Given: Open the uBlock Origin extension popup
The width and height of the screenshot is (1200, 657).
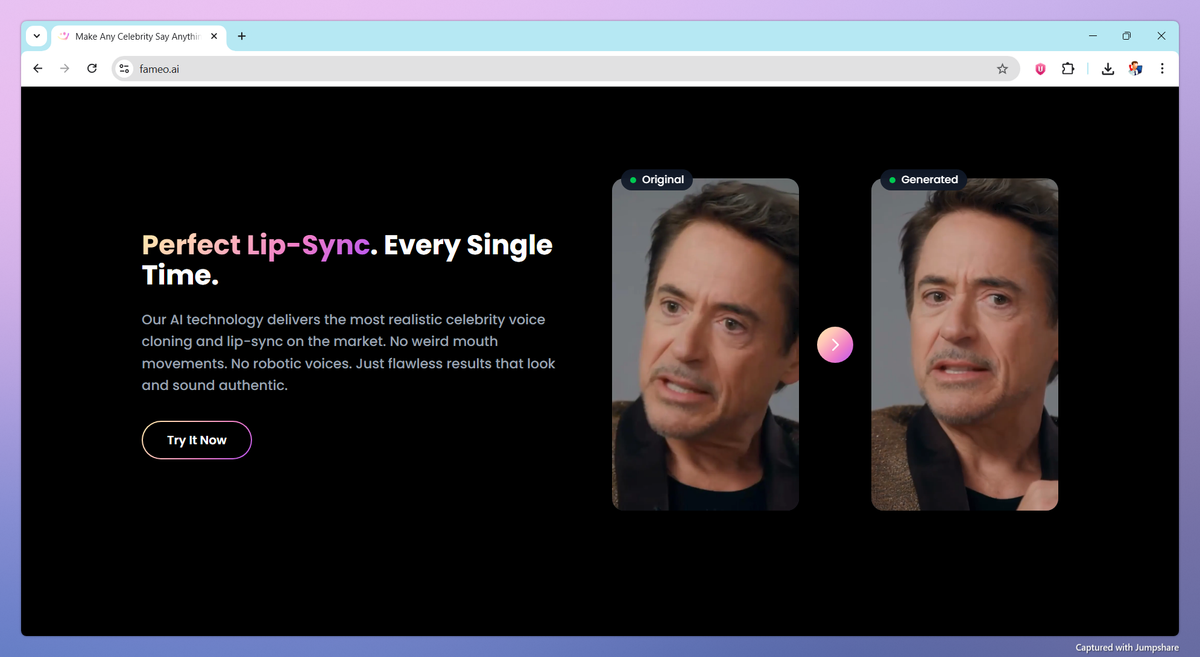Looking at the screenshot, I should pyautogui.click(x=1040, y=68).
